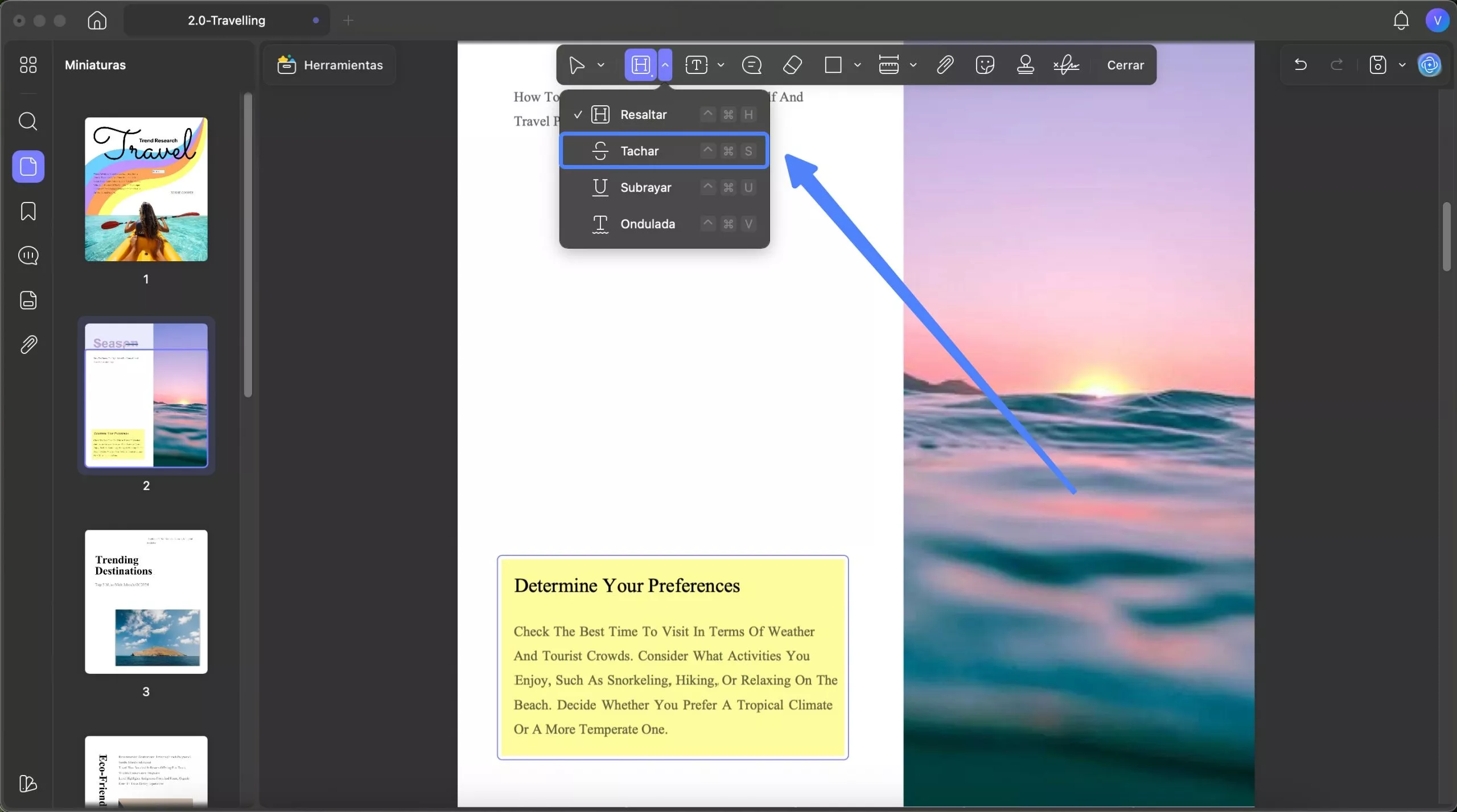Expand the text box tool dropdown
Image resolution: width=1457 pixels, height=812 pixels.
(x=721, y=65)
